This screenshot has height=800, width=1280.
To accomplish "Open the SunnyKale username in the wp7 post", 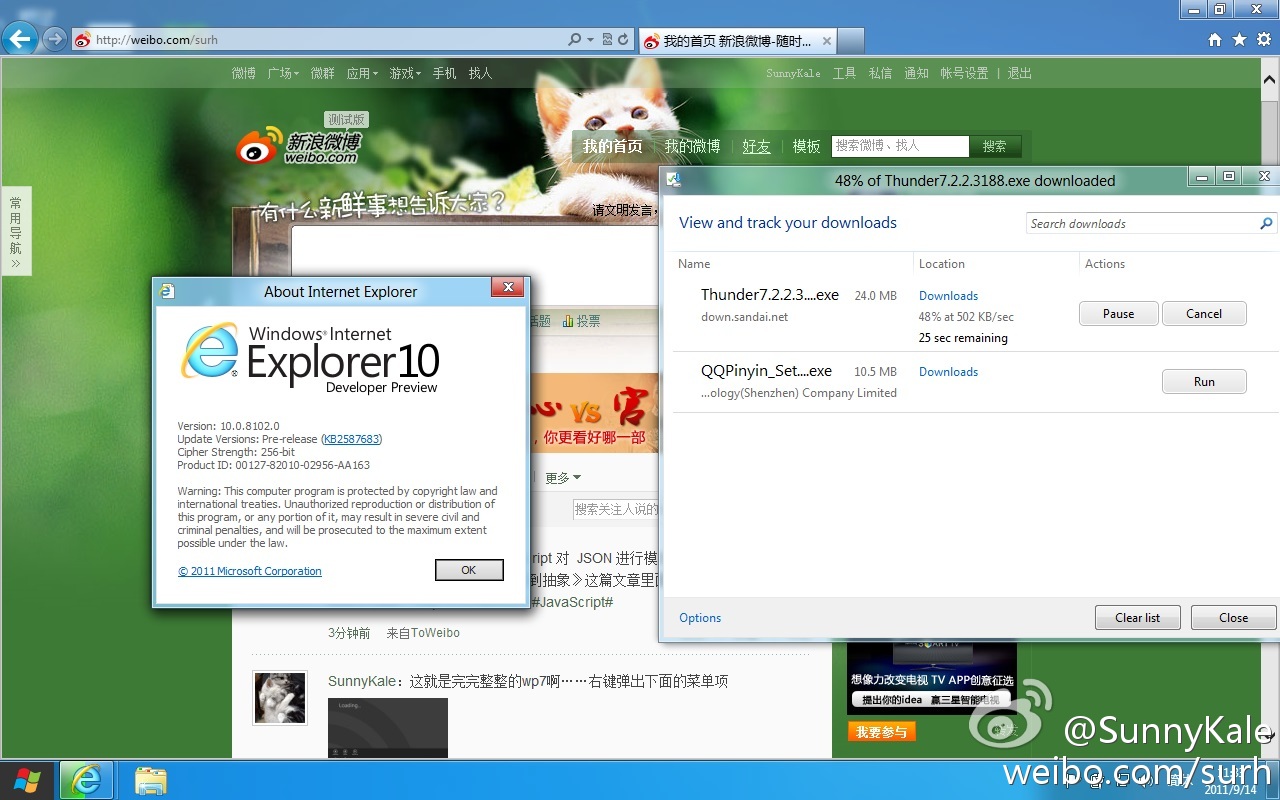I will (x=362, y=681).
